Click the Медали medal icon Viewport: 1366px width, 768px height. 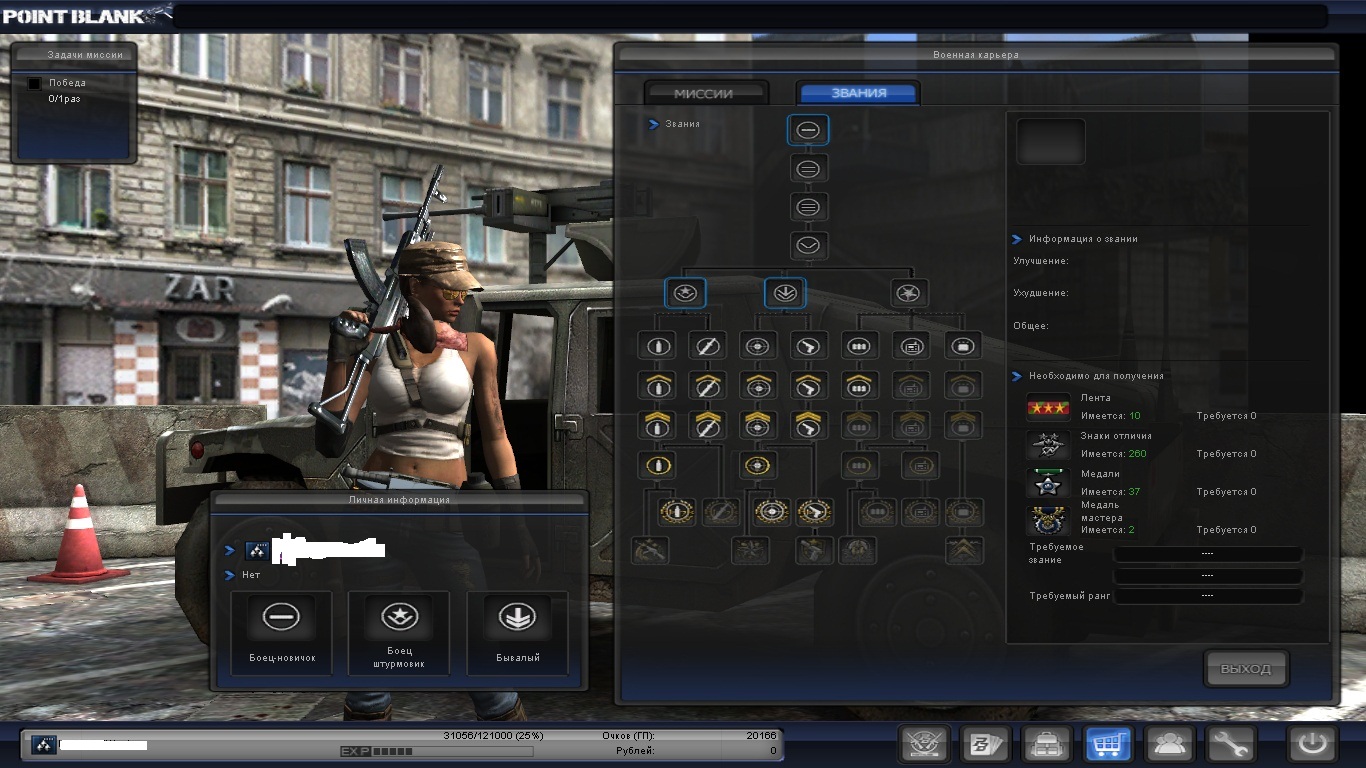point(1048,484)
